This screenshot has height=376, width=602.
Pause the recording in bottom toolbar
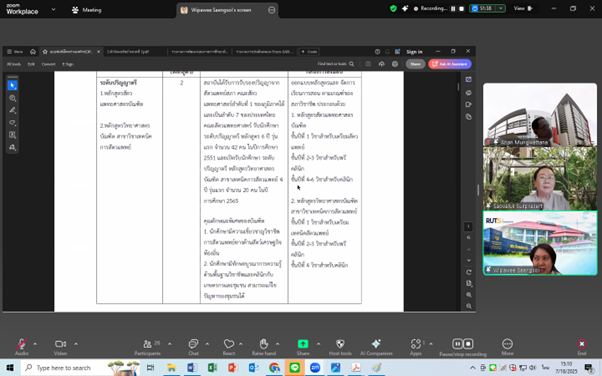(x=457, y=344)
